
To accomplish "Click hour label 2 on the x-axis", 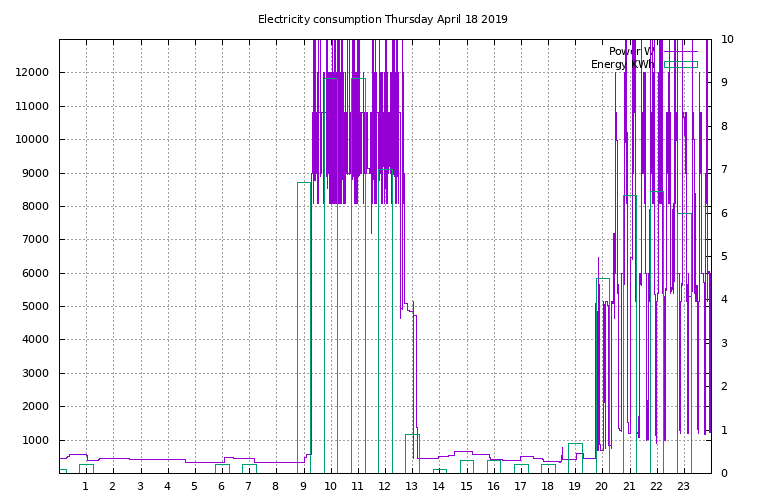I will pos(113,486).
